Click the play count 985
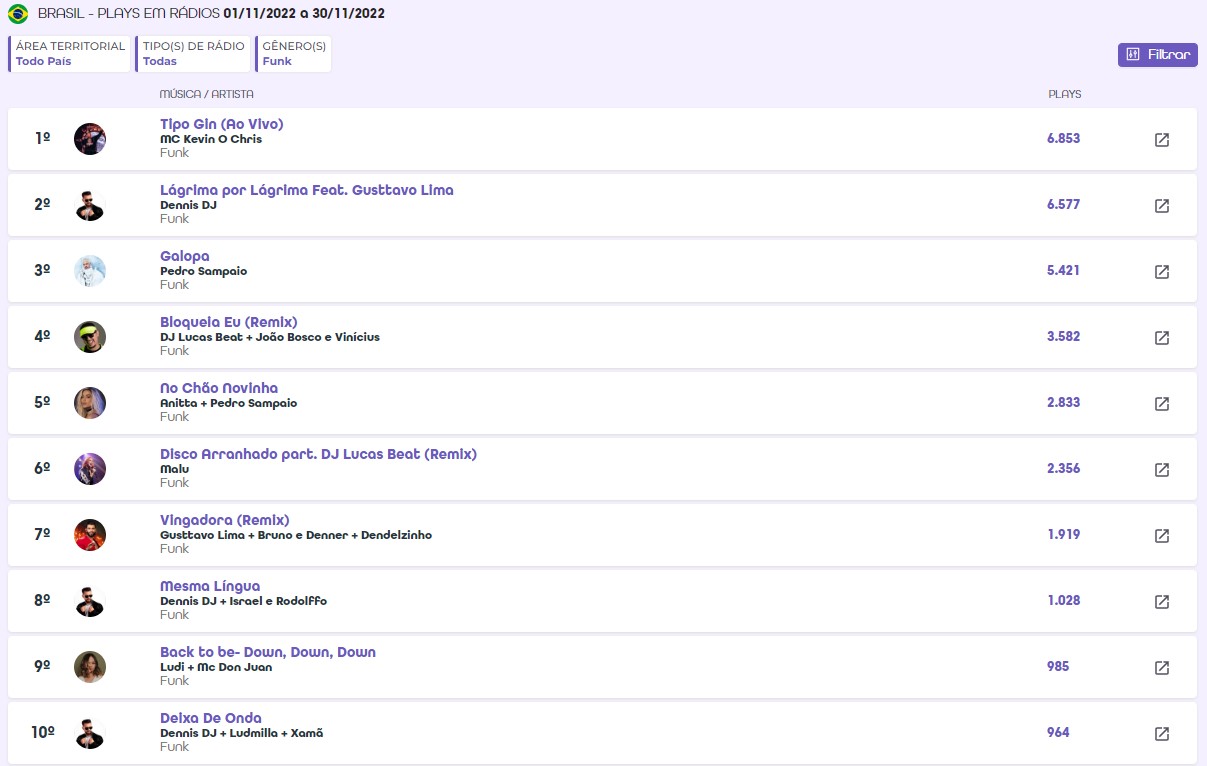 pyautogui.click(x=1058, y=667)
